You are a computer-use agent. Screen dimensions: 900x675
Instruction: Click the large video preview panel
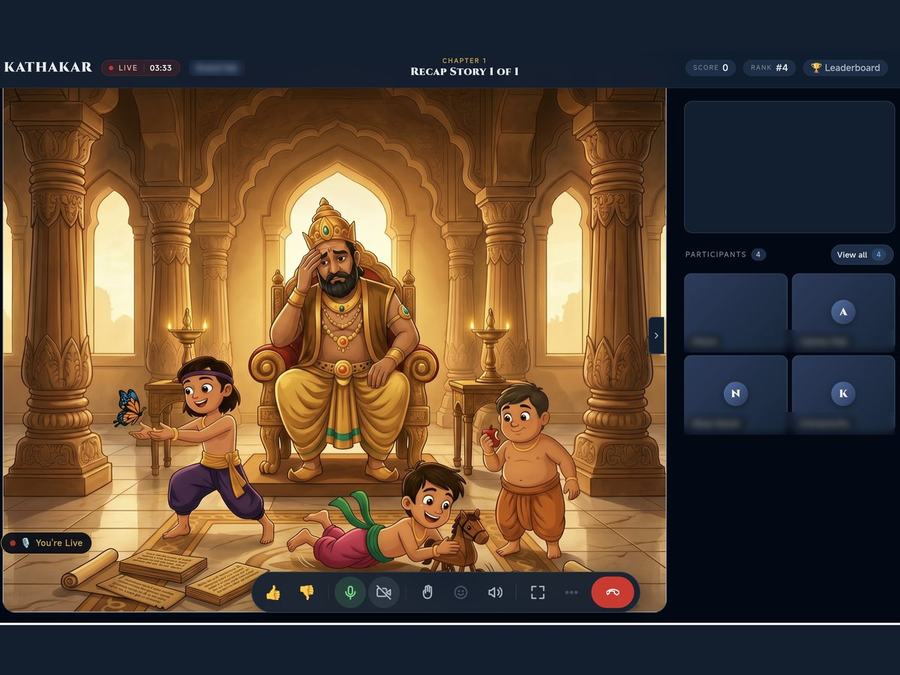[789, 167]
